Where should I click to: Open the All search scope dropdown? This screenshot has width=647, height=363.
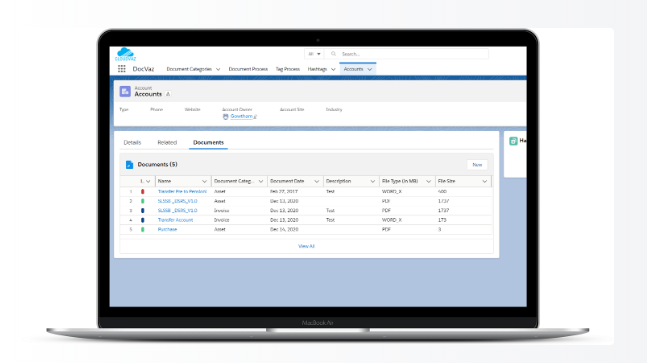pyautogui.click(x=314, y=54)
